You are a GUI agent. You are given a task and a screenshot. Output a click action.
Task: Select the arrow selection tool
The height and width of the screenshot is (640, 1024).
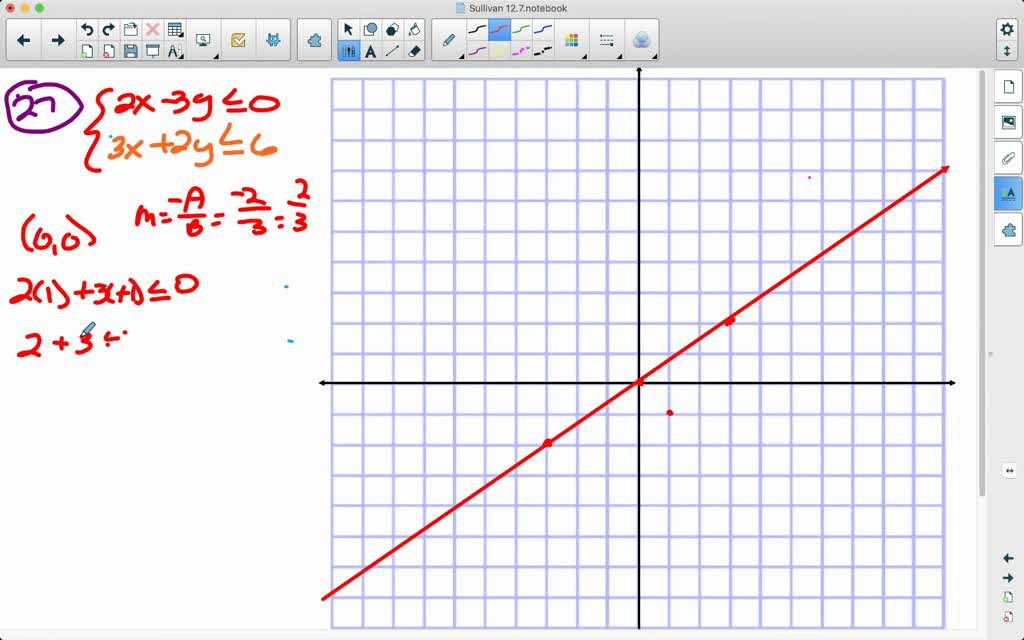click(348, 28)
